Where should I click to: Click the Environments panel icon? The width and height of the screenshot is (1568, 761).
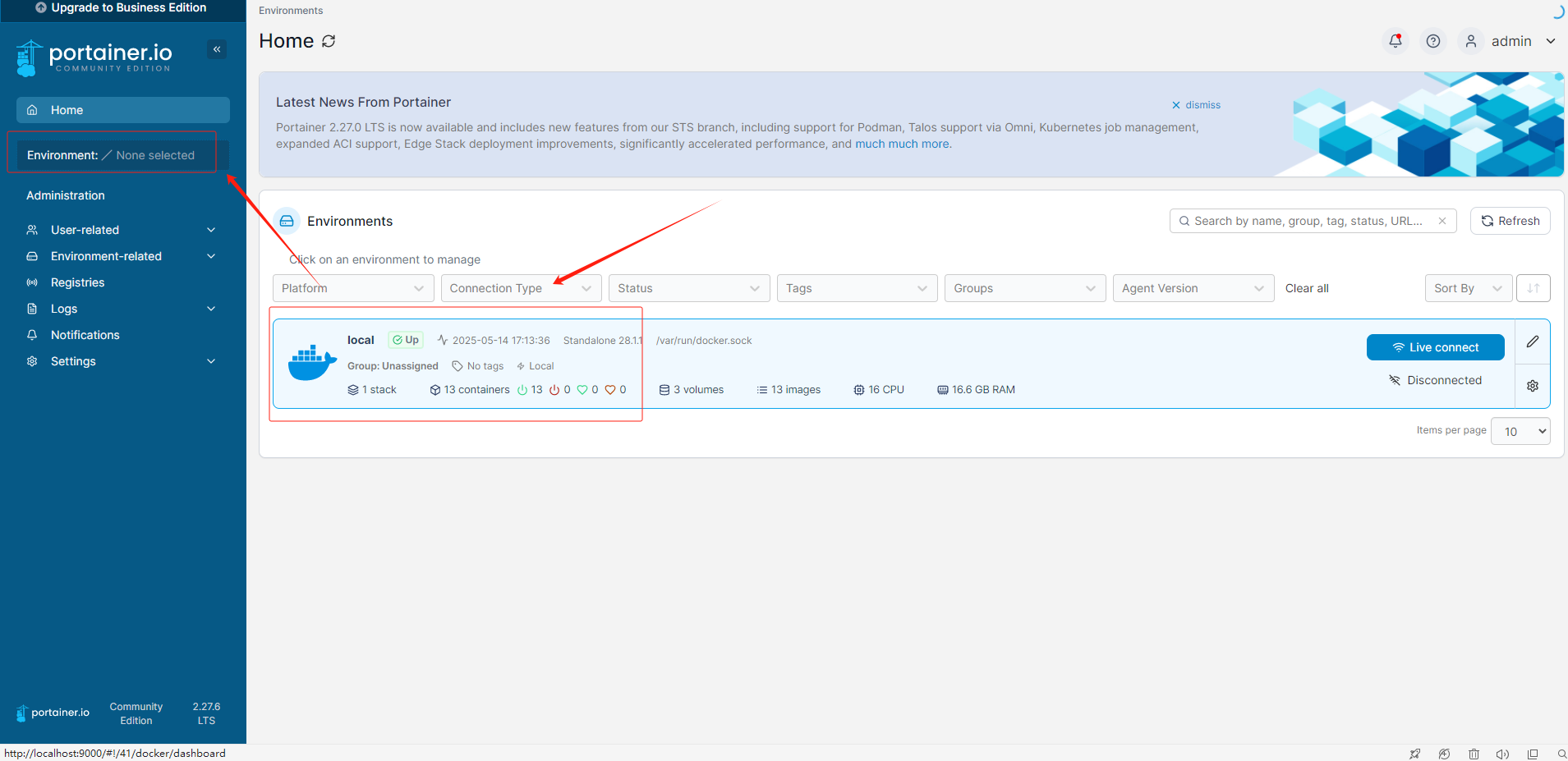coord(287,221)
